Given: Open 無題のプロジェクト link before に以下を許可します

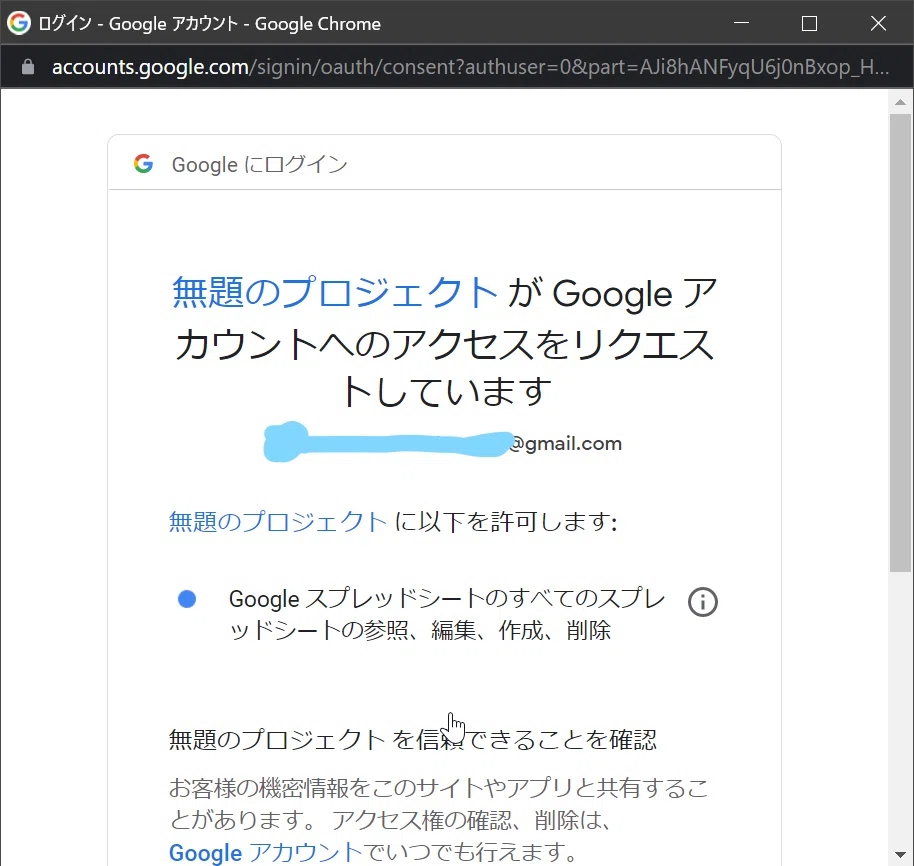Looking at the screenshot, I should (277, 521).
